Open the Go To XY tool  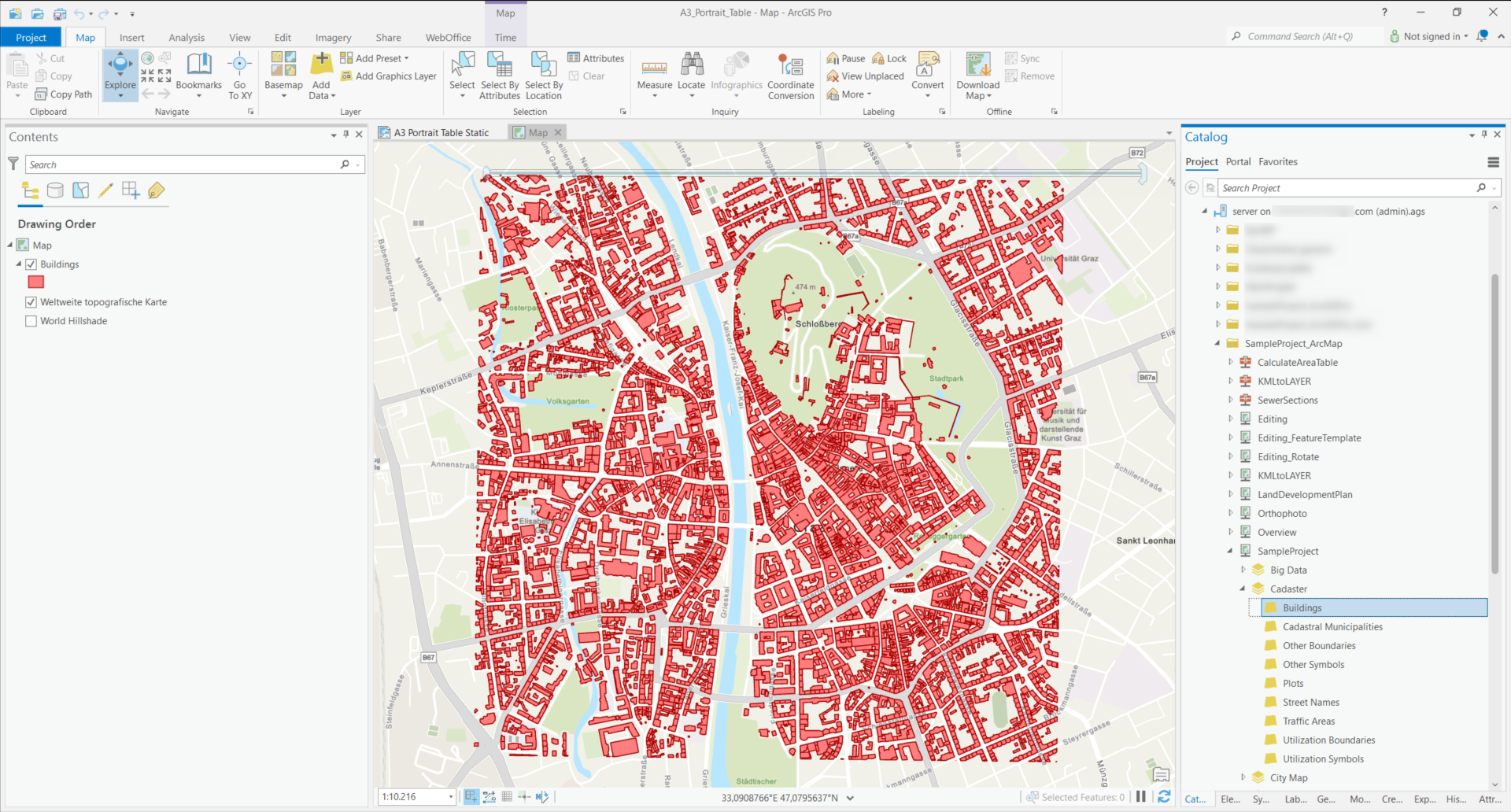tap(239, 75)
